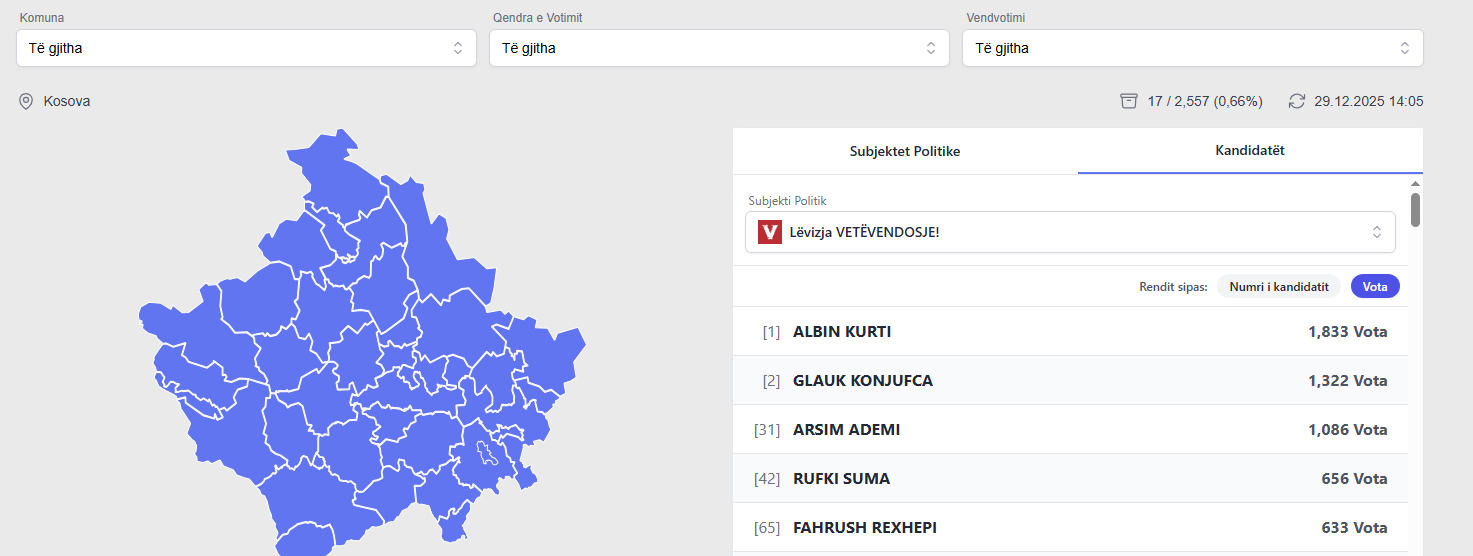Click the red Vetëvendosje party logo
This screenshot has height=556, width=1473.
770,232
